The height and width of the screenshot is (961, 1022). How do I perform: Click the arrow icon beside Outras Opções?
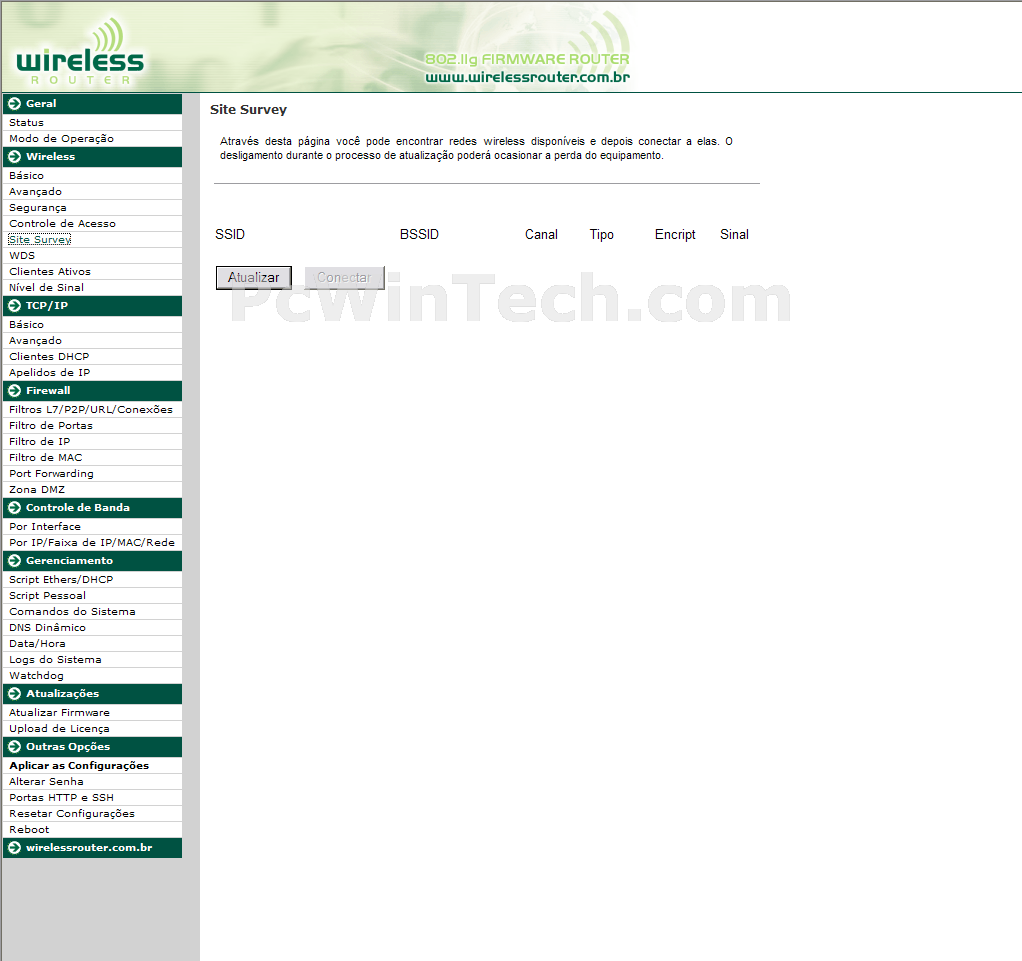(14, 747)
